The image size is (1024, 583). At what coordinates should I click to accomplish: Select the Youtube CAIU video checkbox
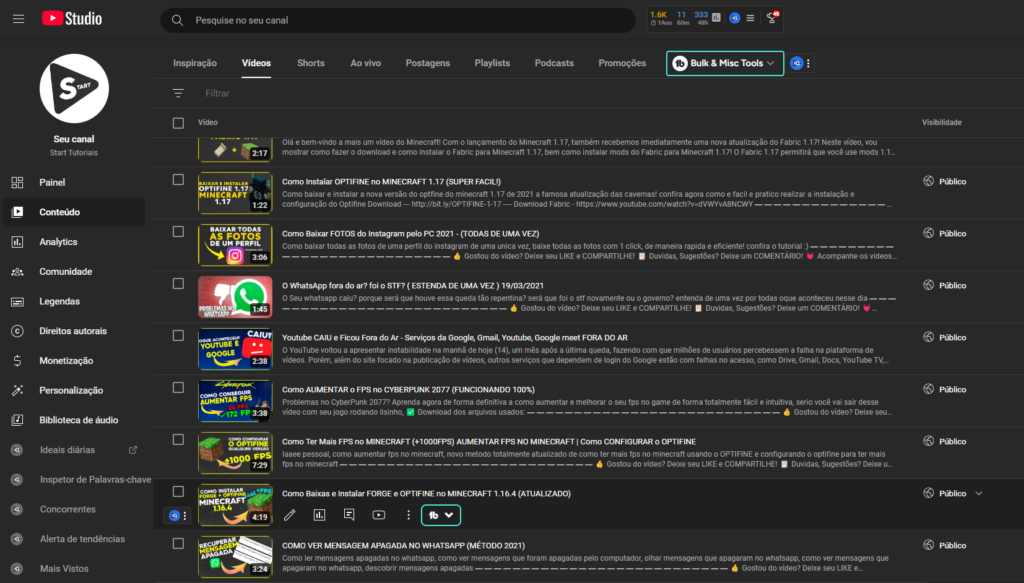[178, 336]
